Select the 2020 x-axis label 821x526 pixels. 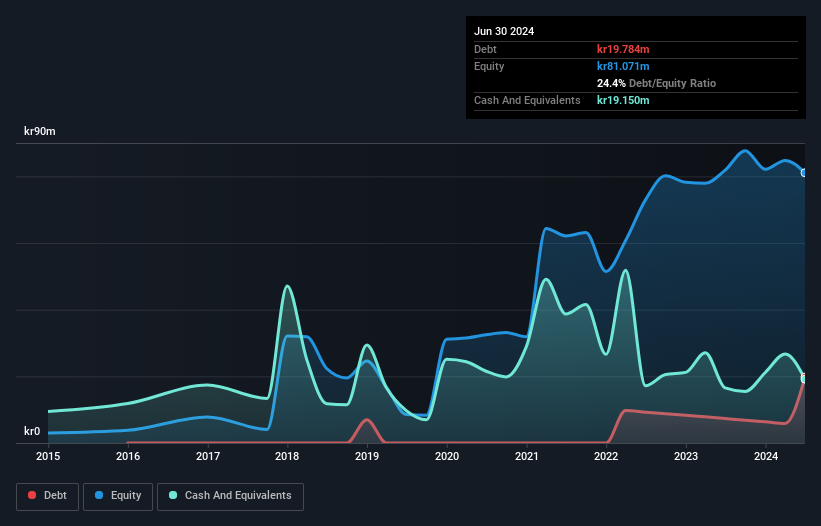(447, 456)
